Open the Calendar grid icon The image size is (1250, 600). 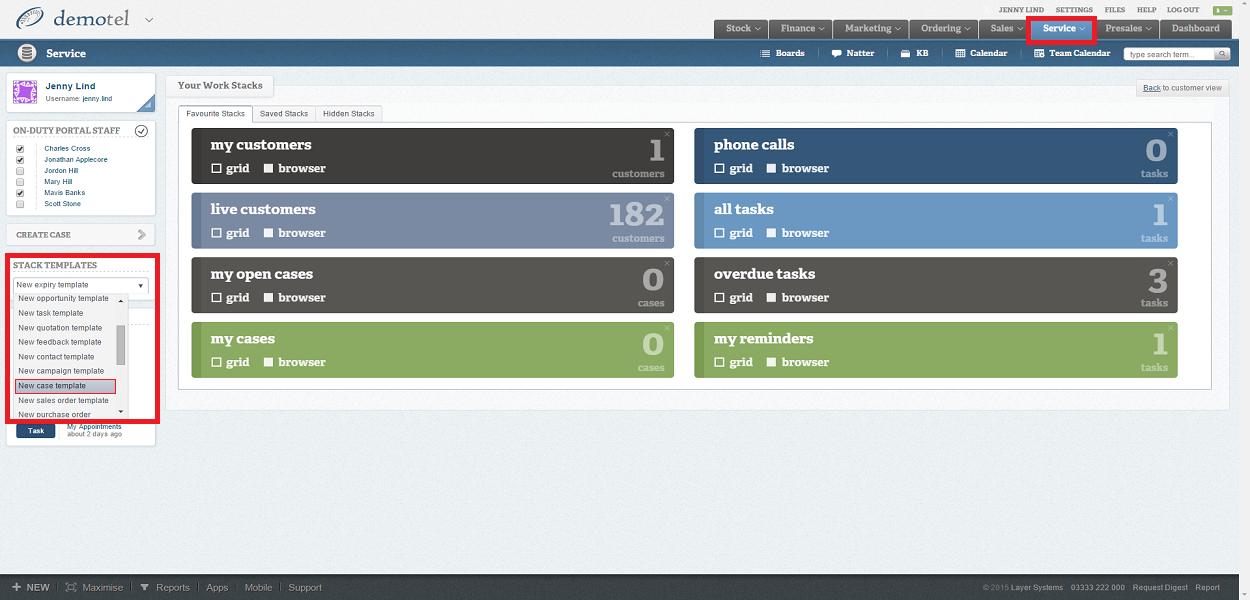click(x=960, y=53)
